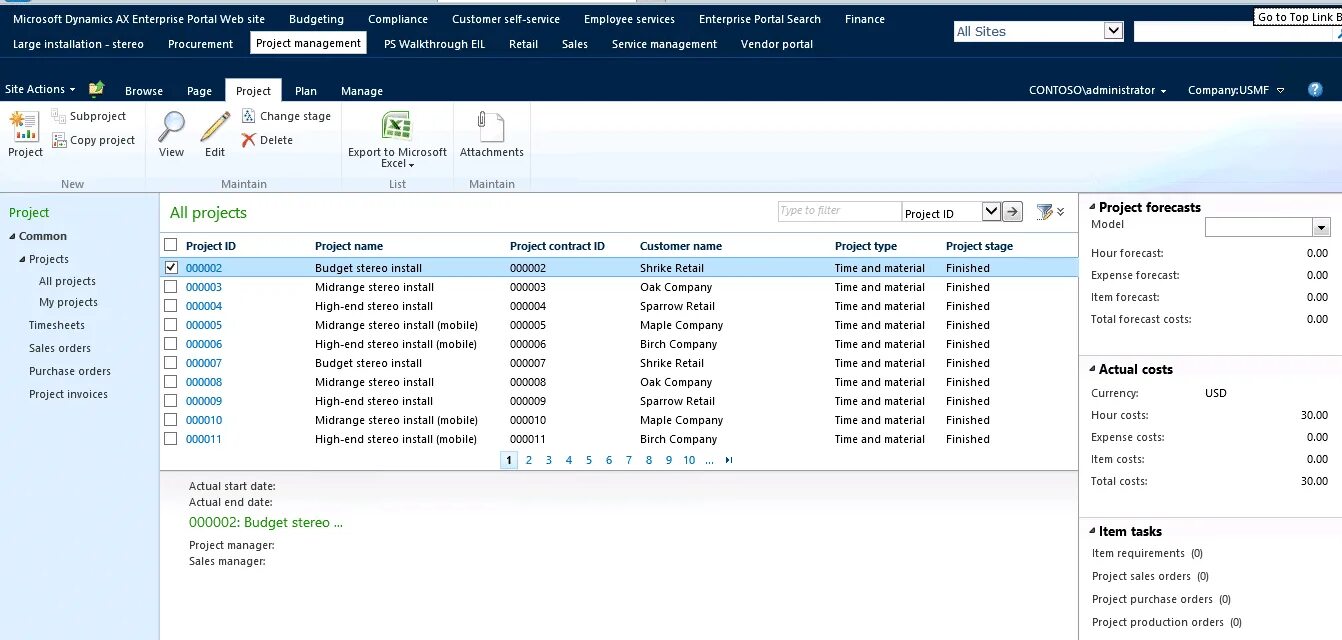Check the checkbox for project 000003

tap(171, 287)
